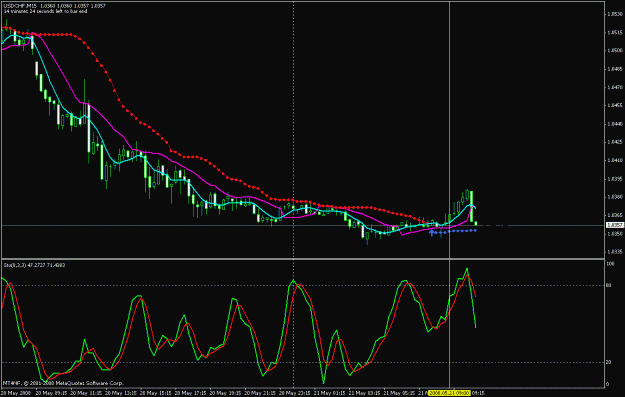Screen dimensions: 625x397
Task: Click the 1.0485 price scale label
Action: (x=615, y=69)
